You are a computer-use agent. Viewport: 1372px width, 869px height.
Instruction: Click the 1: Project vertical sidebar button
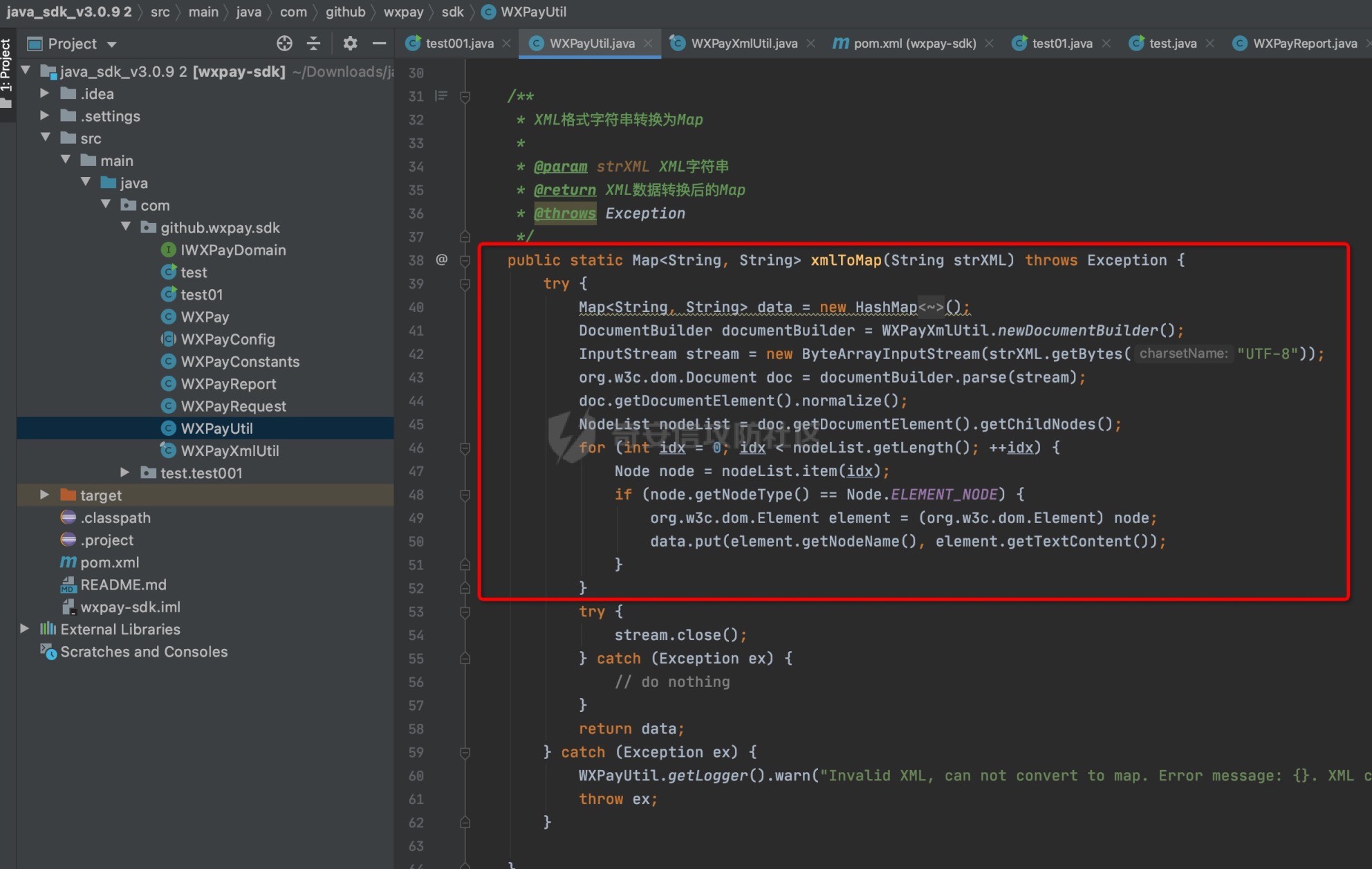(6, 69)
